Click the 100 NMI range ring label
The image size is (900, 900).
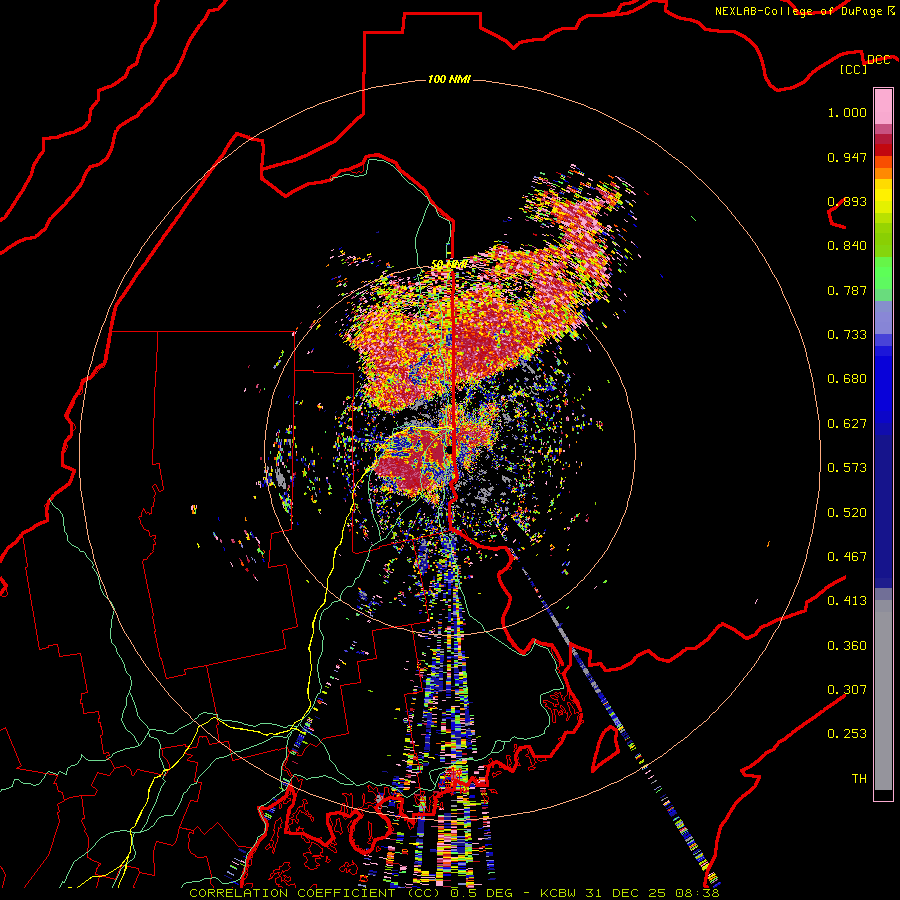[x=449, y=79]
